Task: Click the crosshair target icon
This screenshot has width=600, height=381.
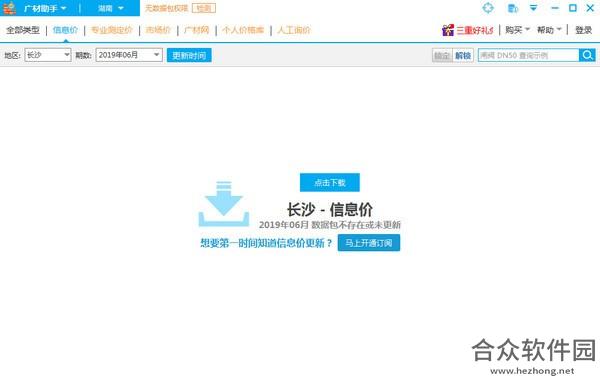Action: click(x=488, y=8)
